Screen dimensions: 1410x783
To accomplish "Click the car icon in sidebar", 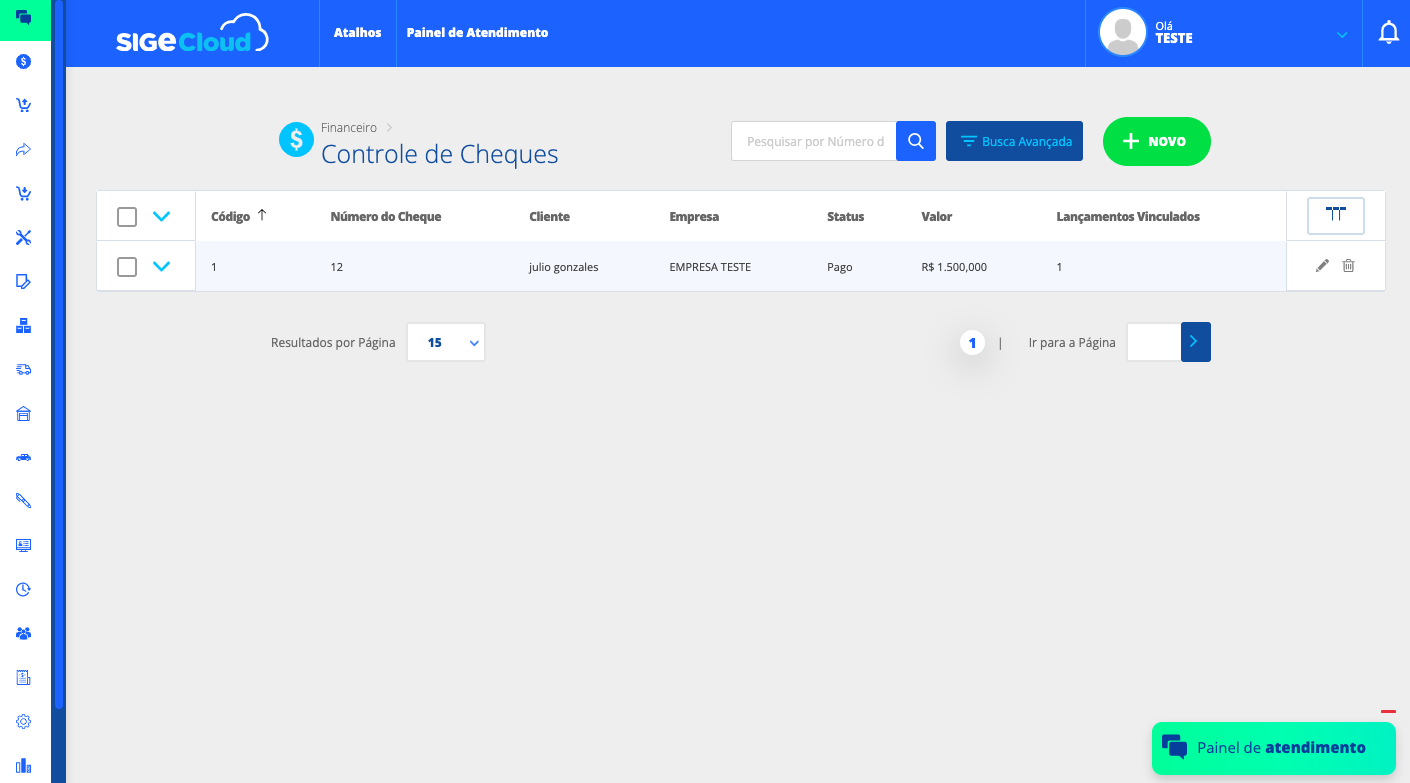I will click(24, 458).
